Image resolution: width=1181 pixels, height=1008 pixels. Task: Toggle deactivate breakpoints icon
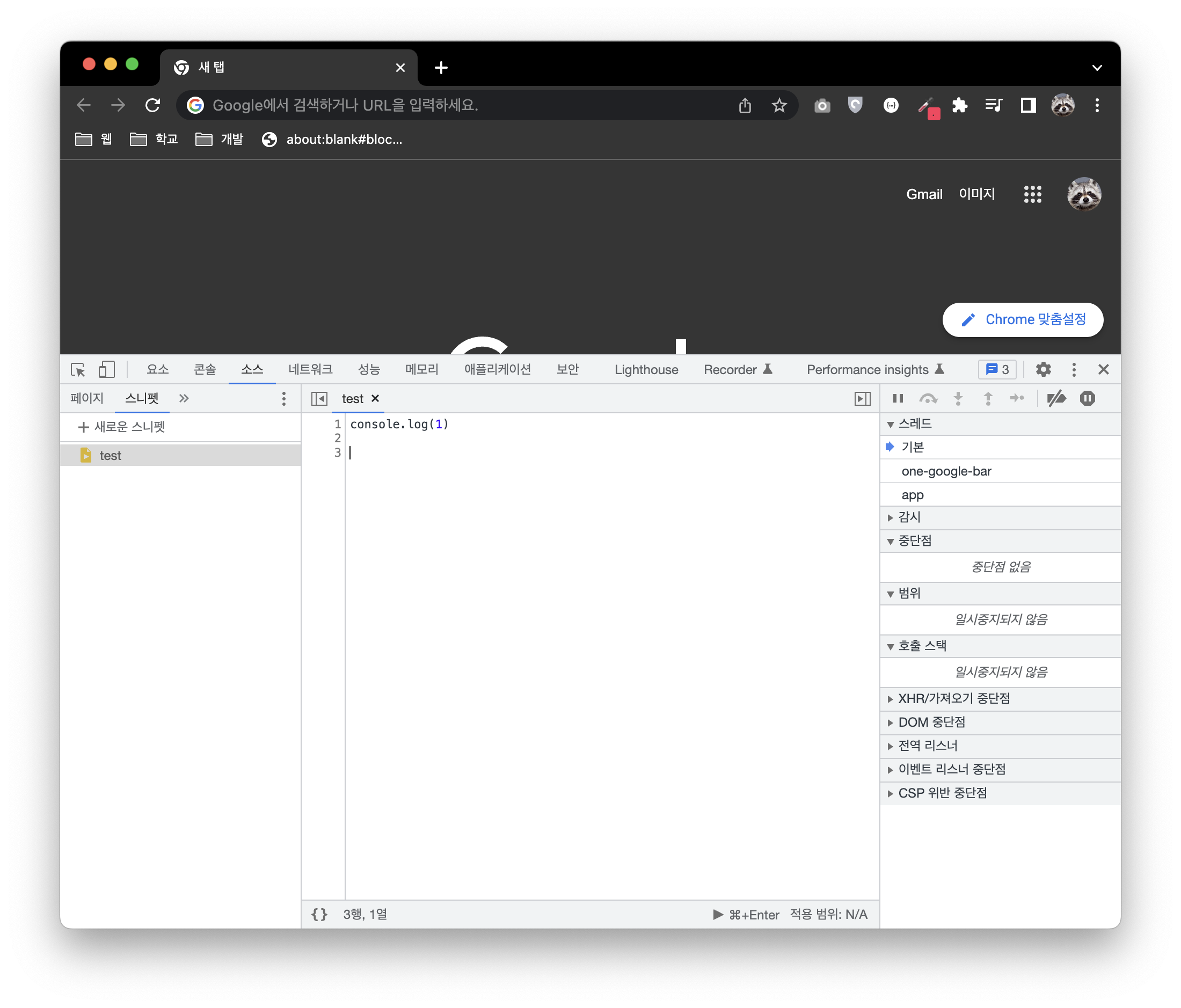(1056, 399)
